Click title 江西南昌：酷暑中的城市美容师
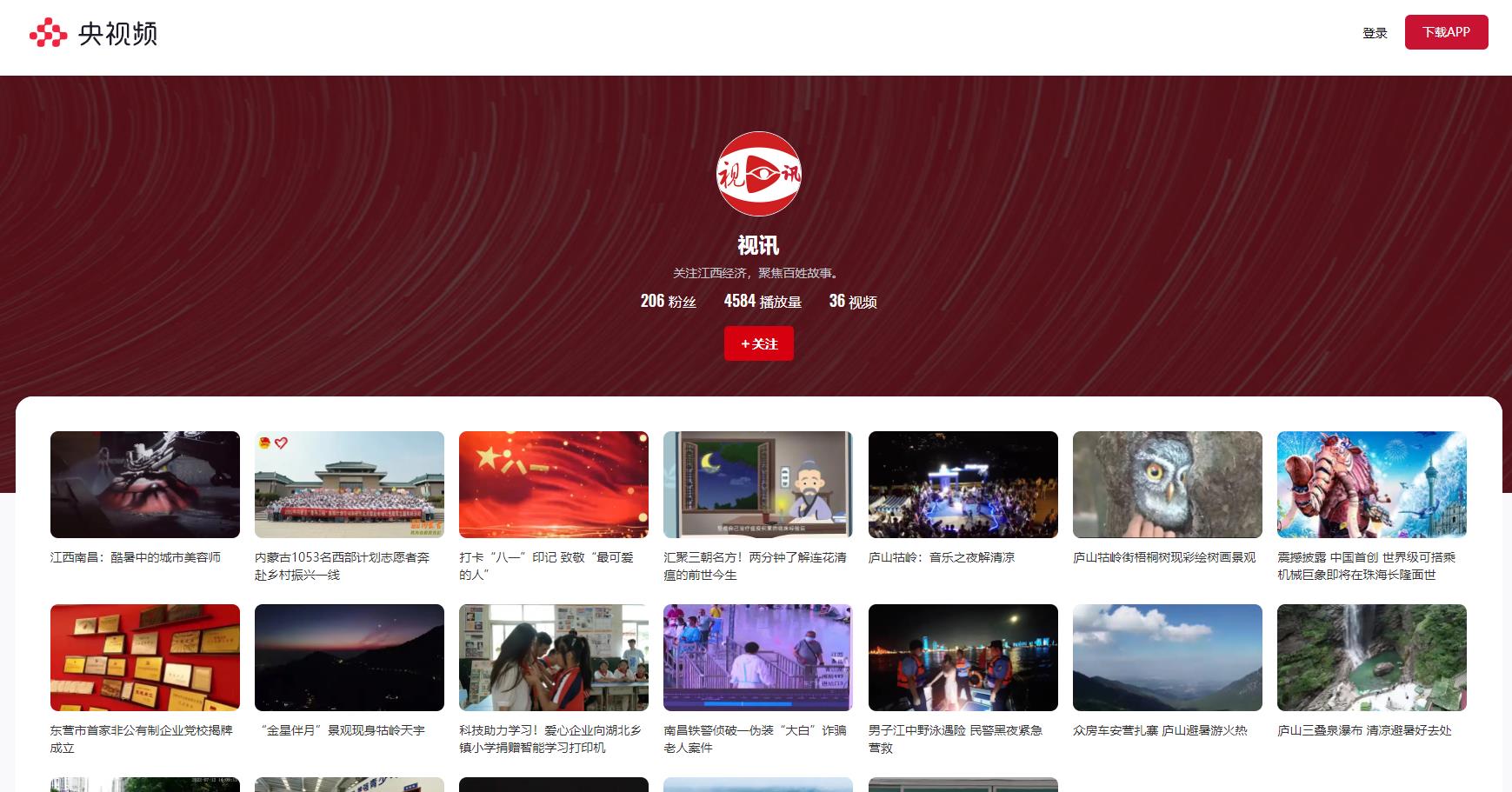1512x792 pixels. (x=136, y=557)
